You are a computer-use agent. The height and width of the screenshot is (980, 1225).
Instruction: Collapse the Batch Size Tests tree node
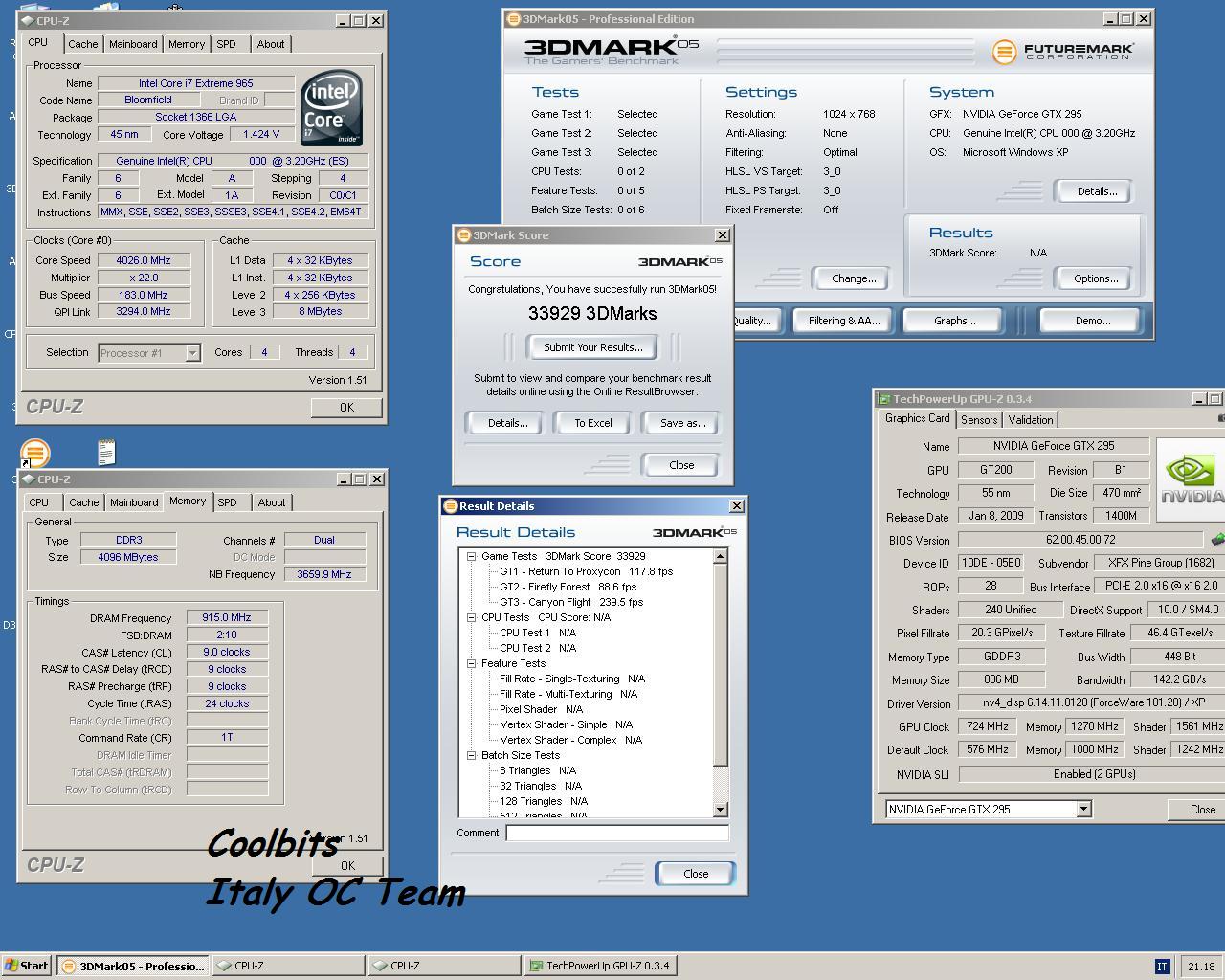pos(472,755)
